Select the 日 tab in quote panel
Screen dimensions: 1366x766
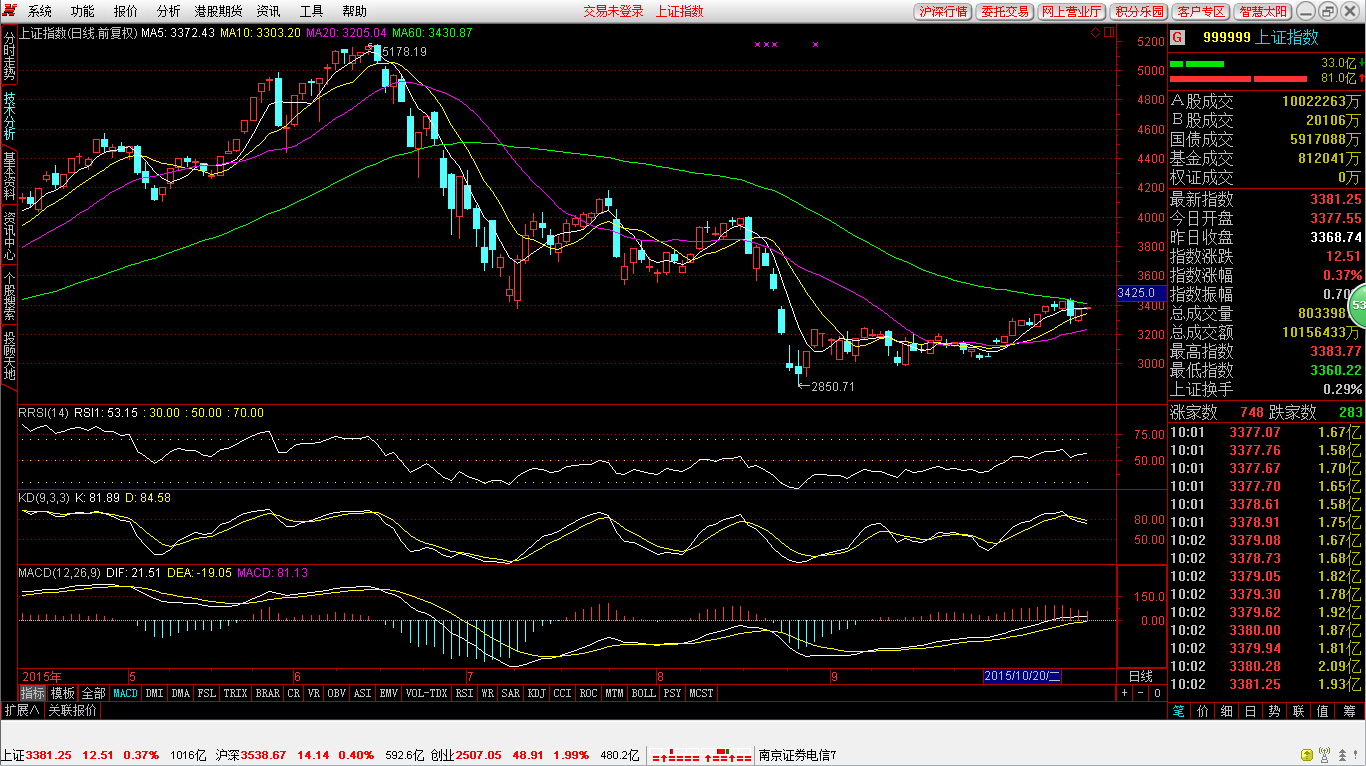1251,711
